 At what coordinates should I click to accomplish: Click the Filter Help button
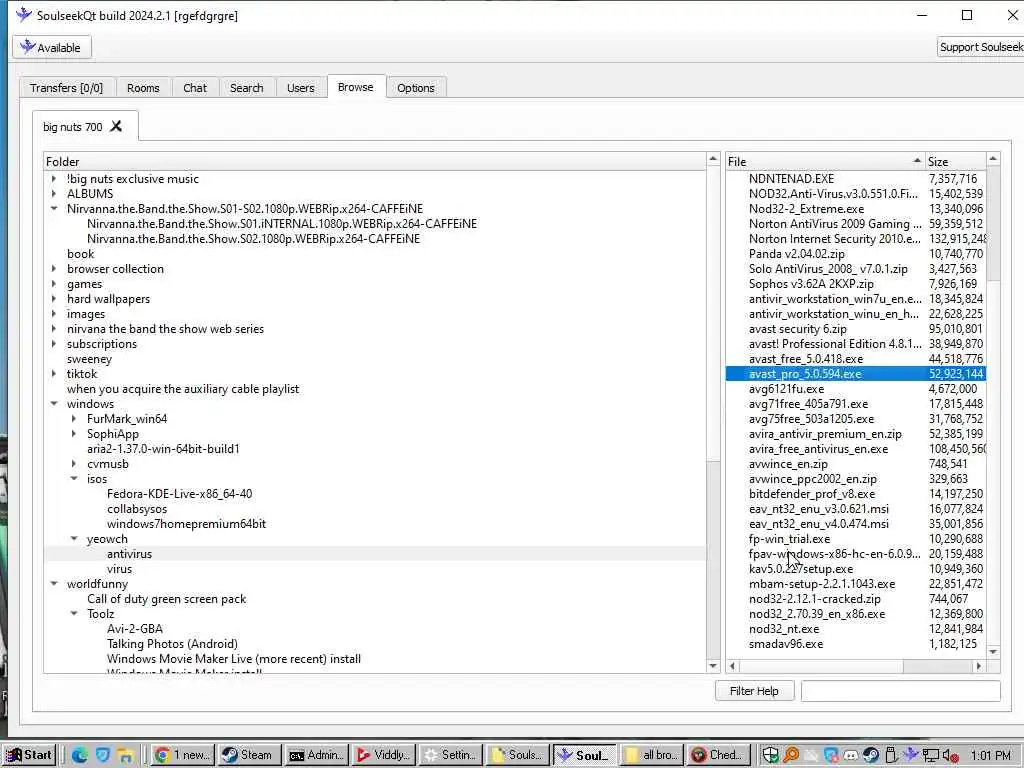754,690
